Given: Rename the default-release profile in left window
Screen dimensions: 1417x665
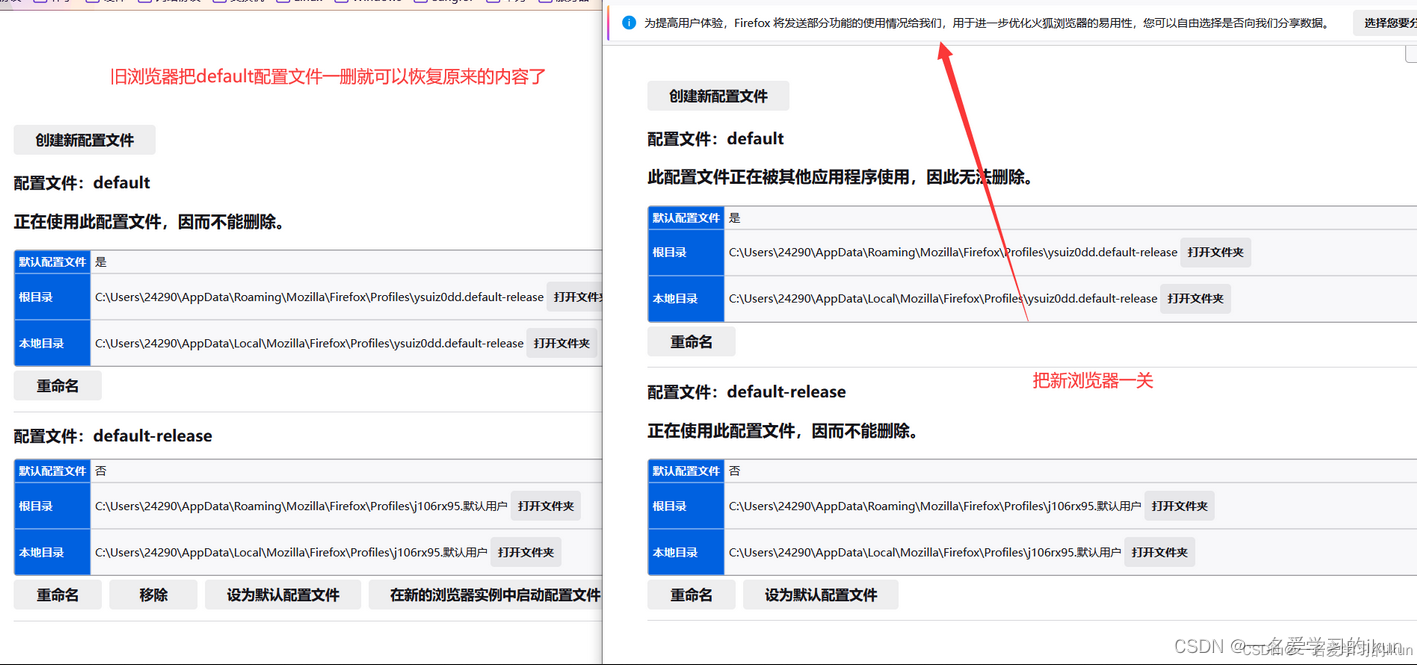Looking at the screenshot, I should pyautogui.click(x=58, y=595).
